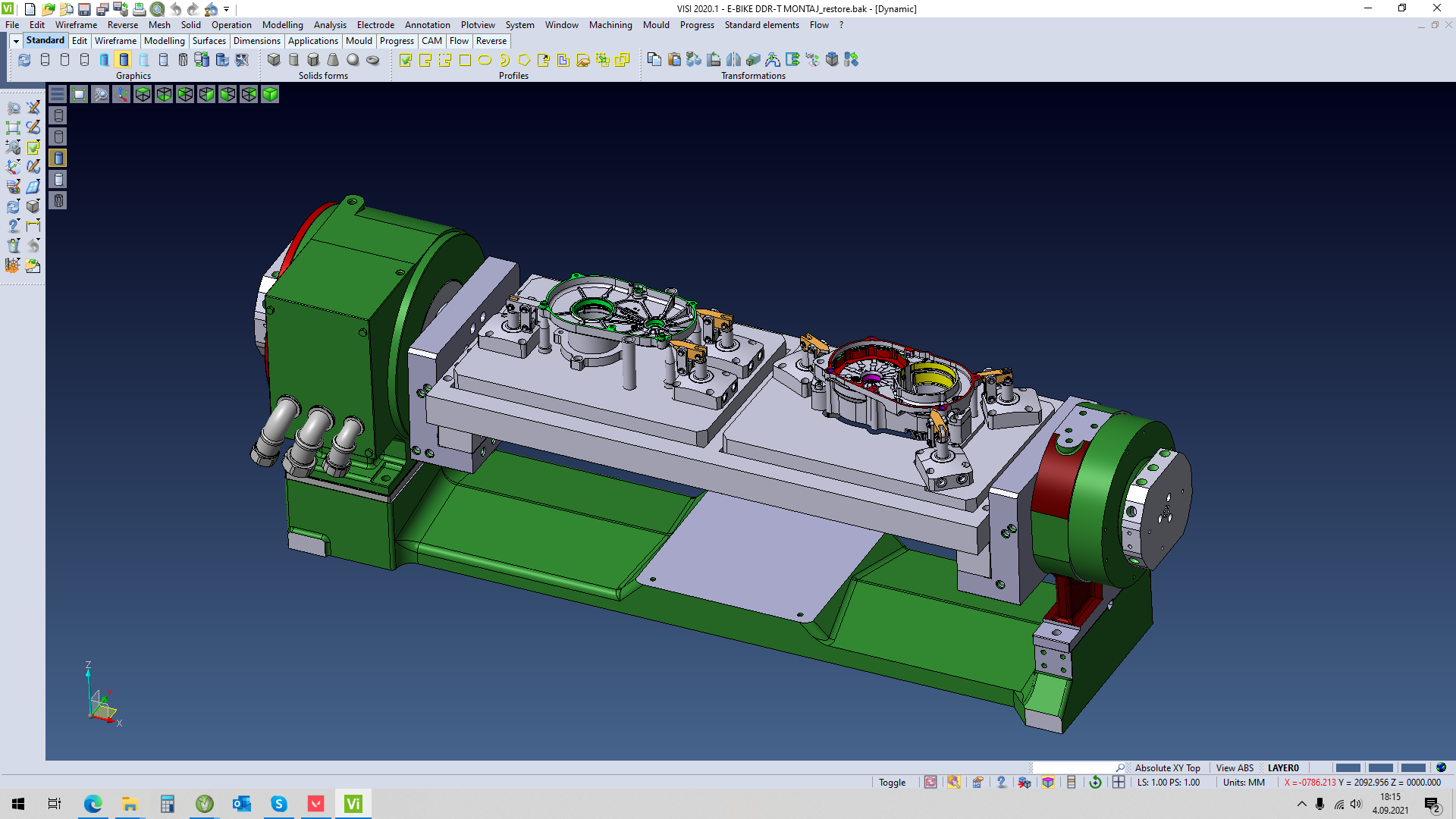This screenshot has width=1456, height=819.
Task: Open the toolbar tabs dropdown arrow beside Standard
Action: pyautogui.click(x=16, y=41)
